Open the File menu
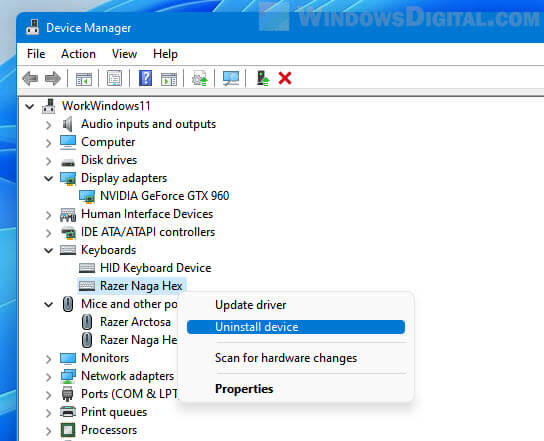Viewport: 544px width, 441px height. [x=36, y=54]
